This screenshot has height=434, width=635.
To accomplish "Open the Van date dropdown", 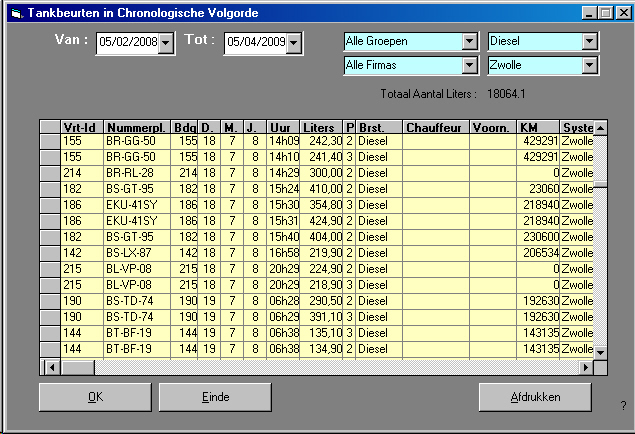I will (x=166, y=43).
